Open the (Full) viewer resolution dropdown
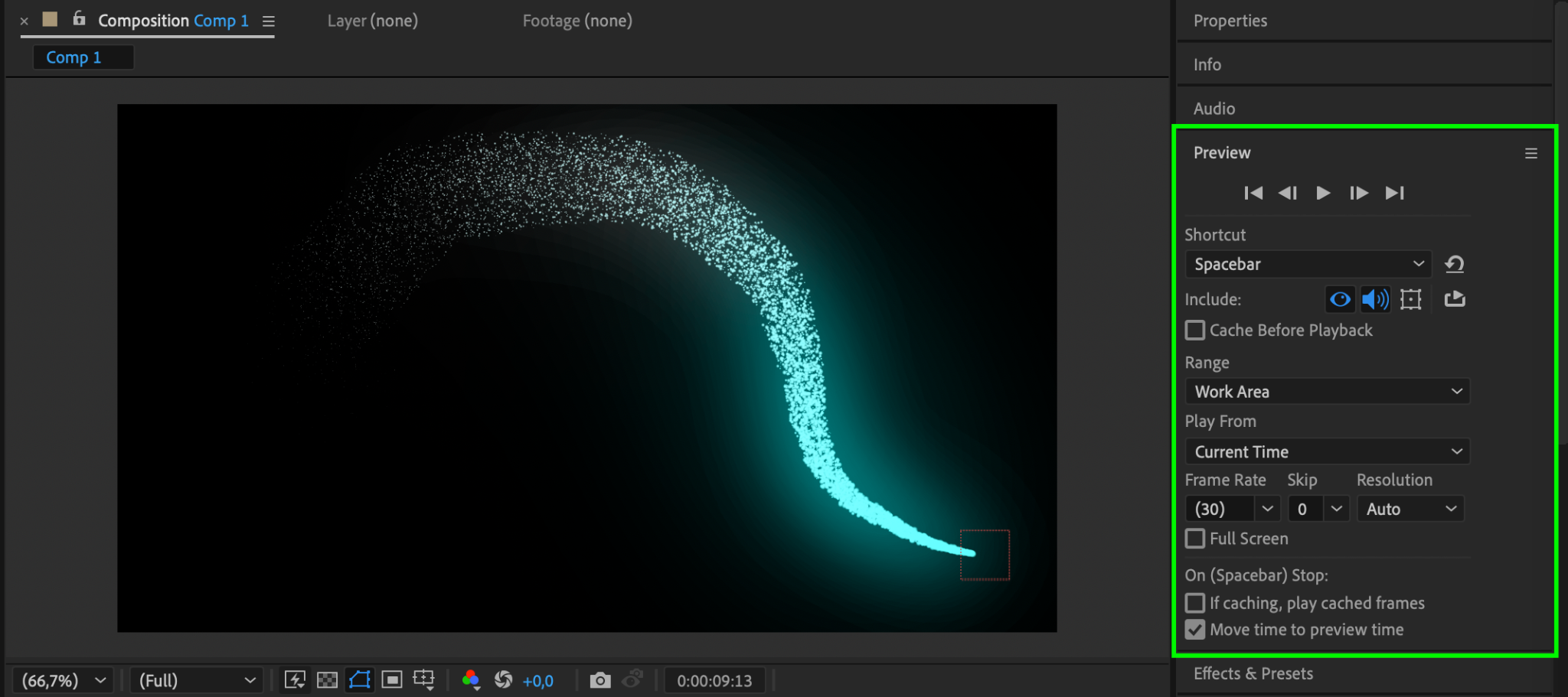The height and width of the screenshot is (697, 1568). pos(197,680)
